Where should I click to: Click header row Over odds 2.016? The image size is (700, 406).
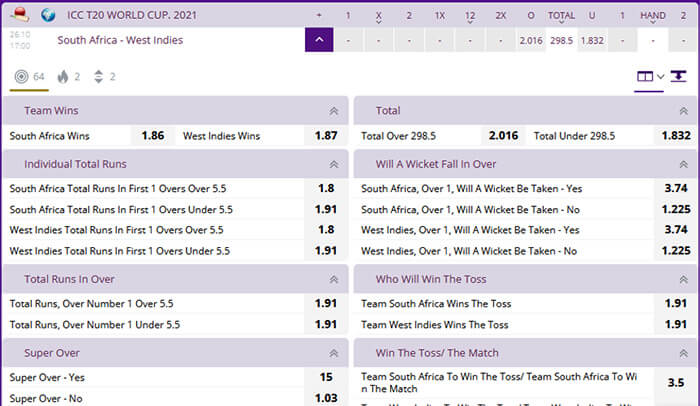pos(531,40)
